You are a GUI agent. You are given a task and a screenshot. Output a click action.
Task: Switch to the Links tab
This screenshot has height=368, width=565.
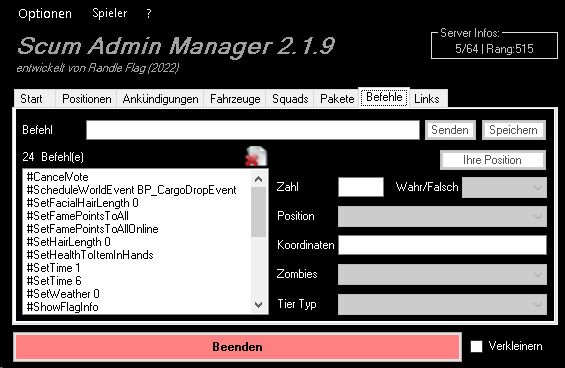[x=428, y=99]
